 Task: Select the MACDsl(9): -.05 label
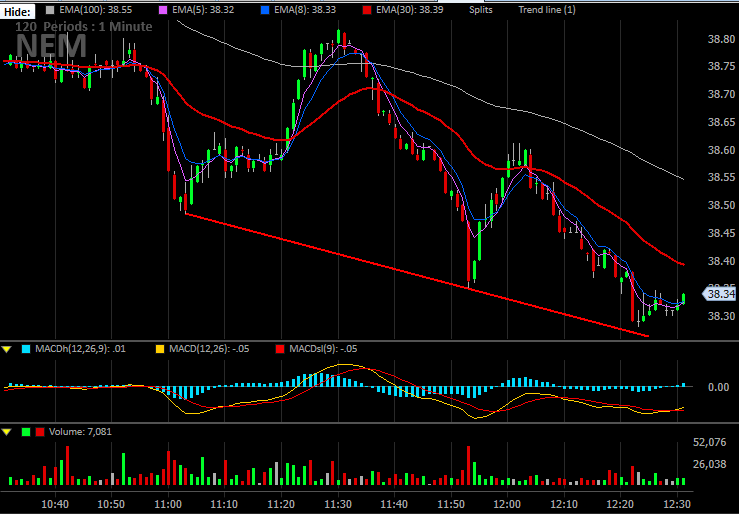click(323, 349)
